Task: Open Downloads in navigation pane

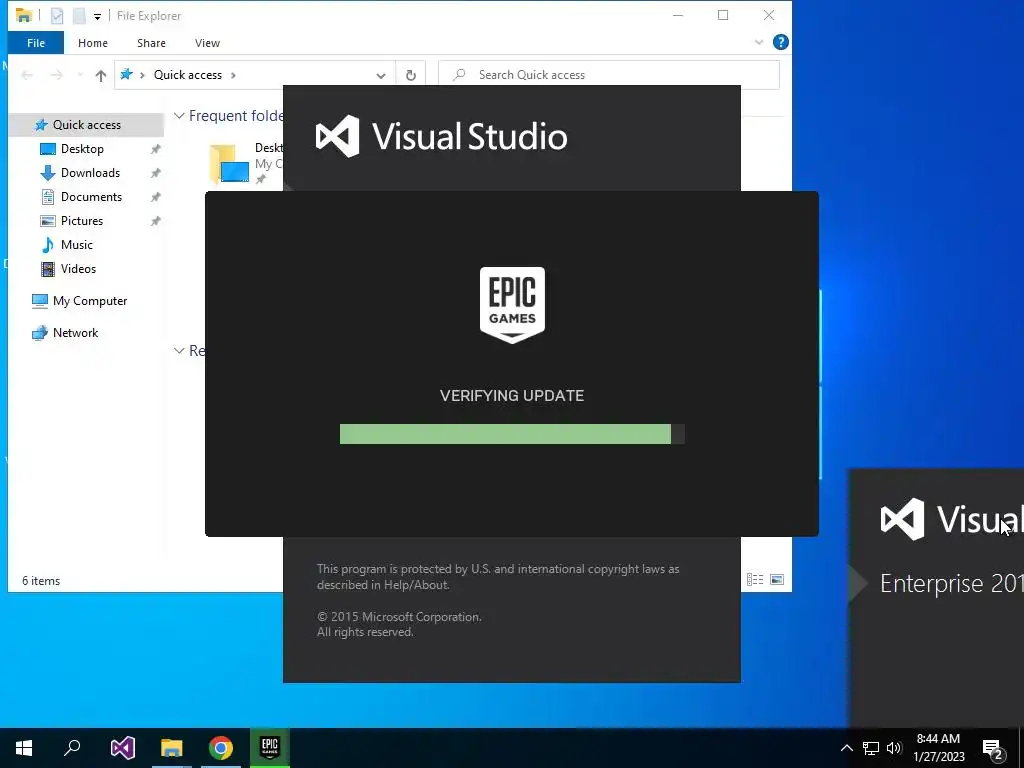Action: coord(90,173)
